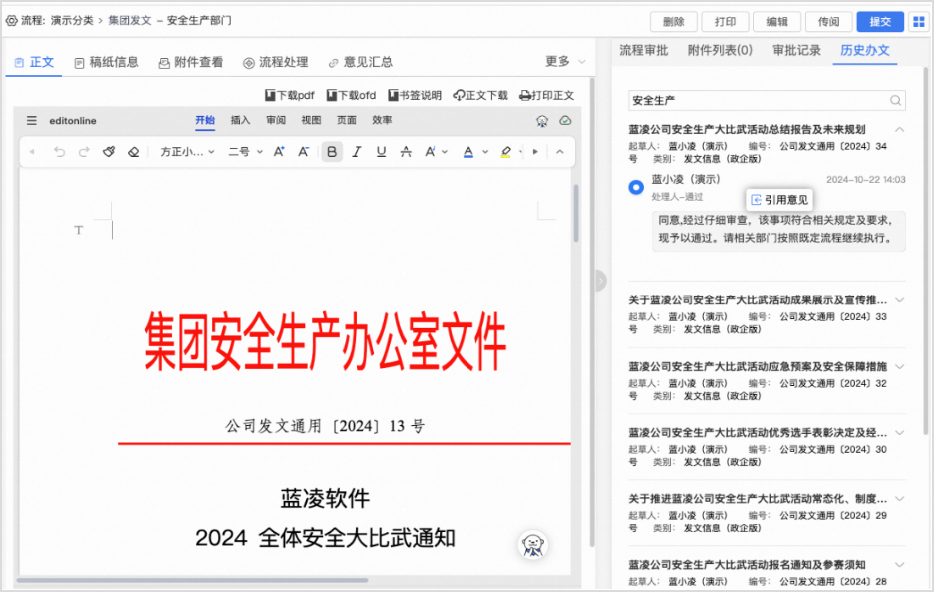
Task: Select the radio button beside 蓝小凌（演示）
Action: click(636, 187)
